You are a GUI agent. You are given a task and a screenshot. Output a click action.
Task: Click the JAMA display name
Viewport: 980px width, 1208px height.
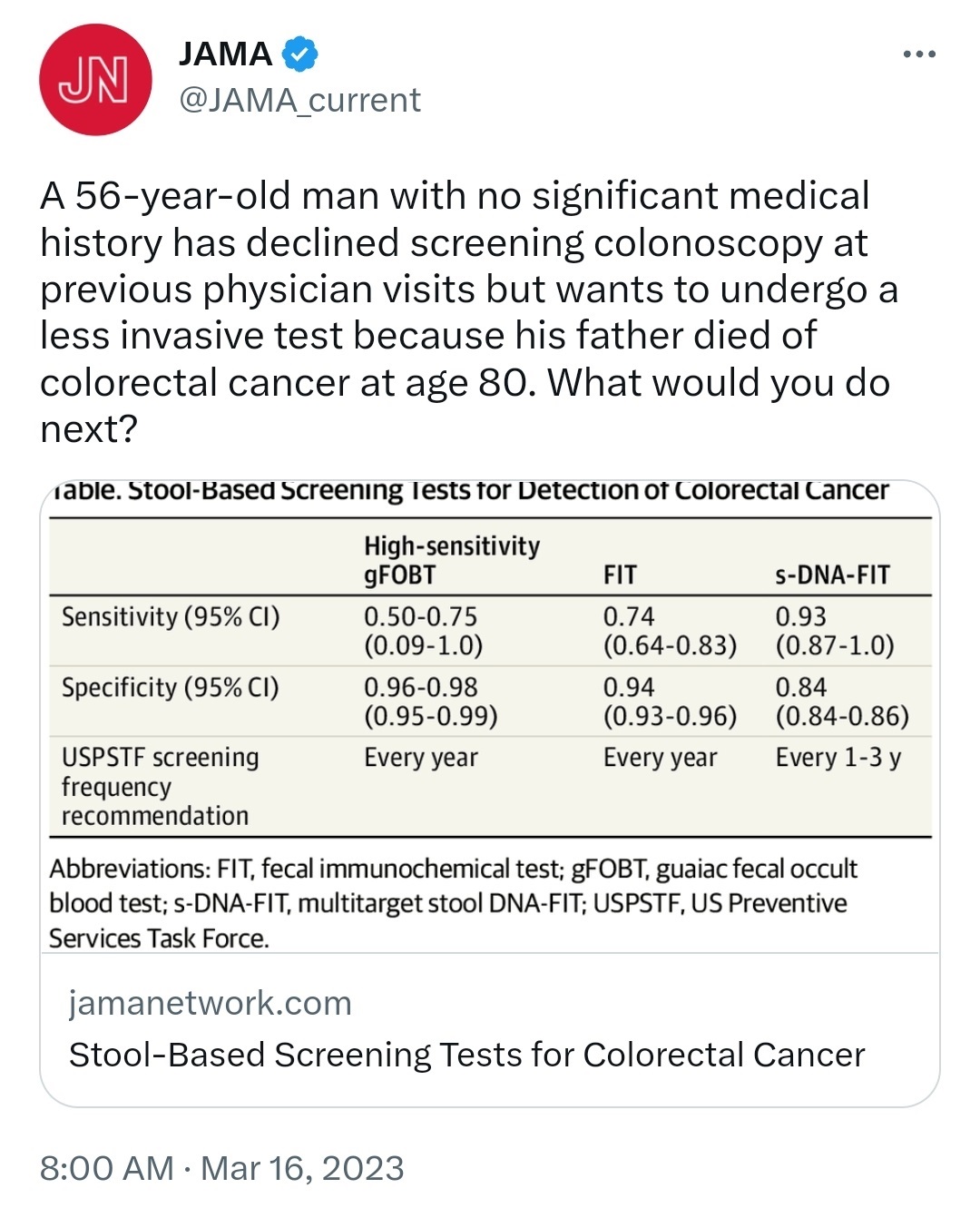pyautogui.click(x=225, y=54)
